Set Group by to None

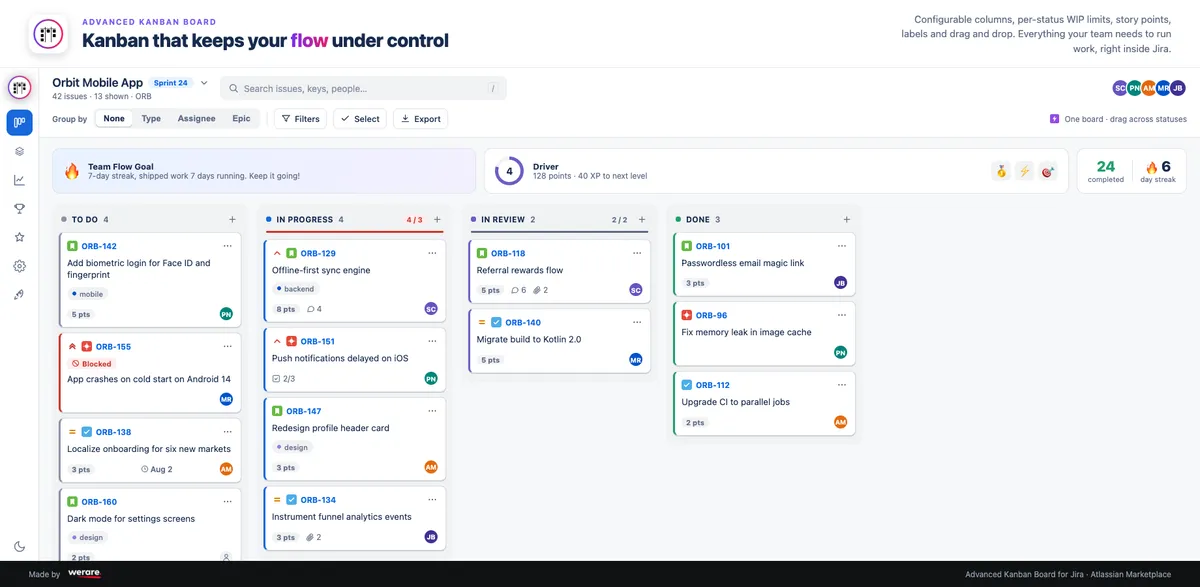[114, 118]
